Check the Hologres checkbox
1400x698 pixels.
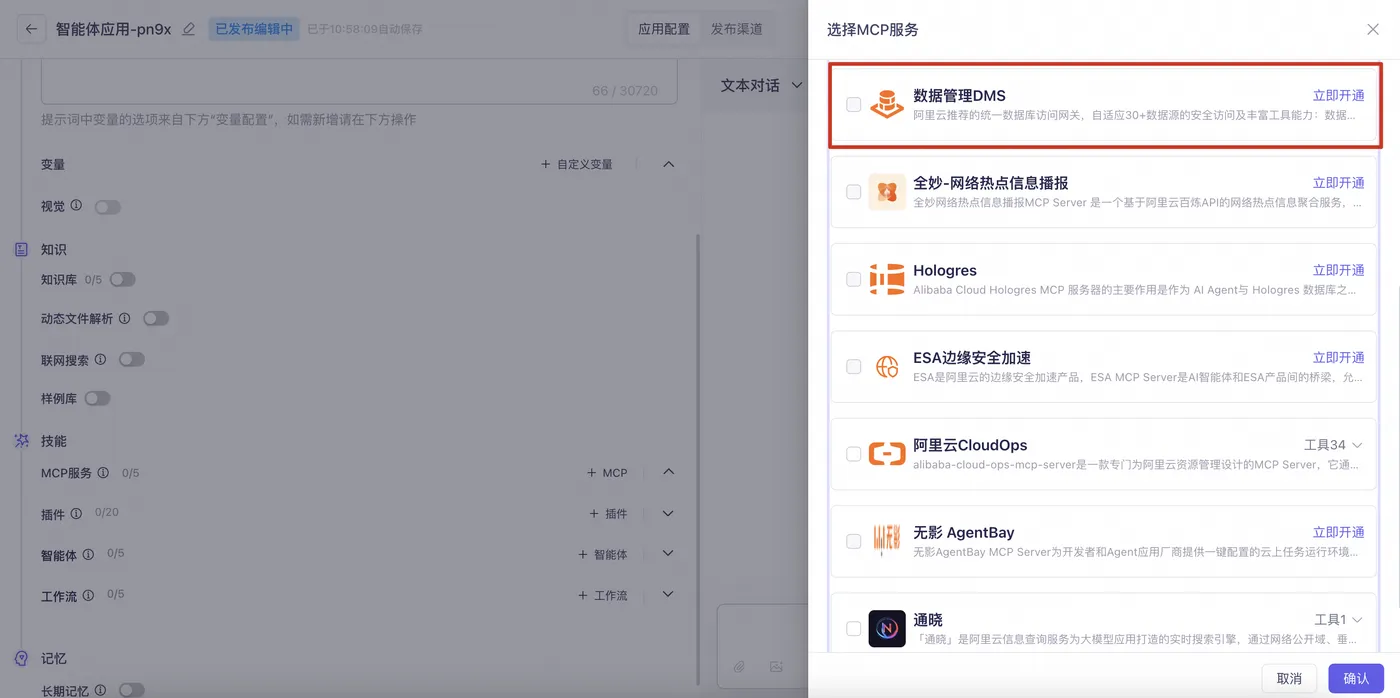(x=853, y=279)
